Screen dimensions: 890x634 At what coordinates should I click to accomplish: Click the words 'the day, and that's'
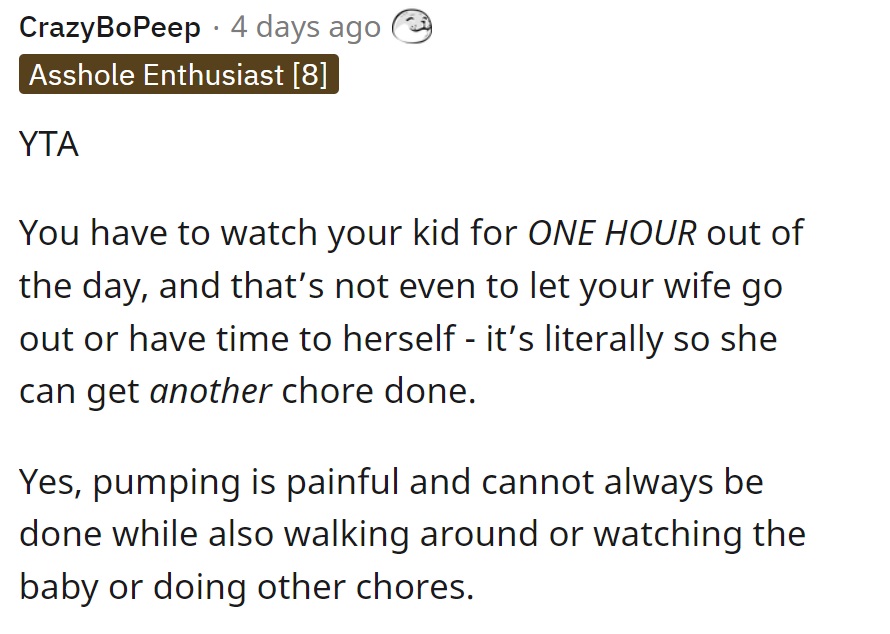pos(172,285)
